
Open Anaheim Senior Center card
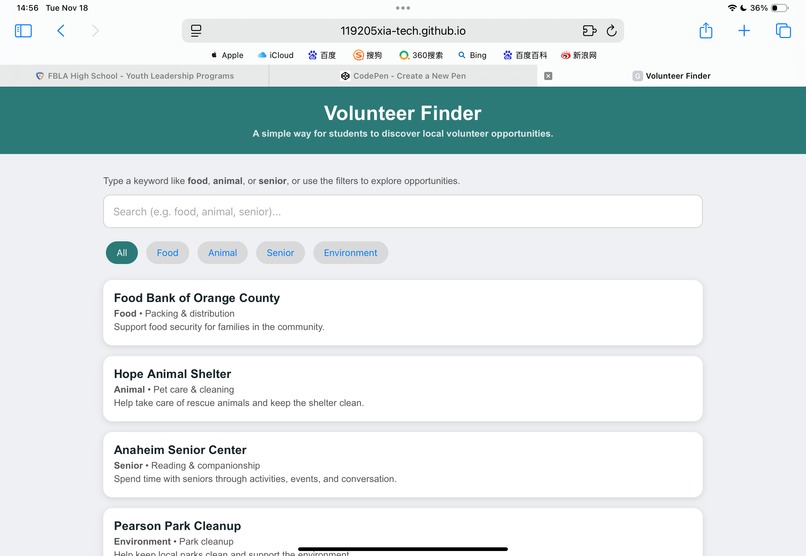pyautogui.click(x=402, y=465)
